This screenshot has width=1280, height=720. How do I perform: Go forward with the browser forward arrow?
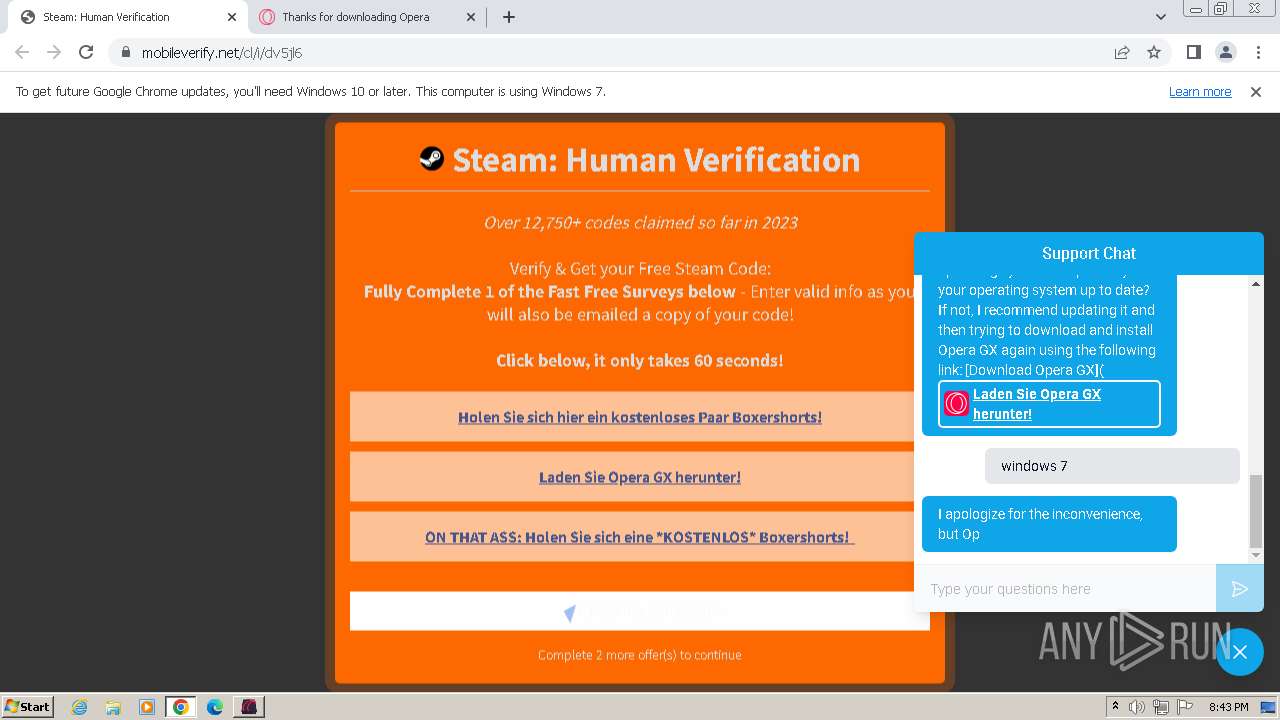(54, 52)
